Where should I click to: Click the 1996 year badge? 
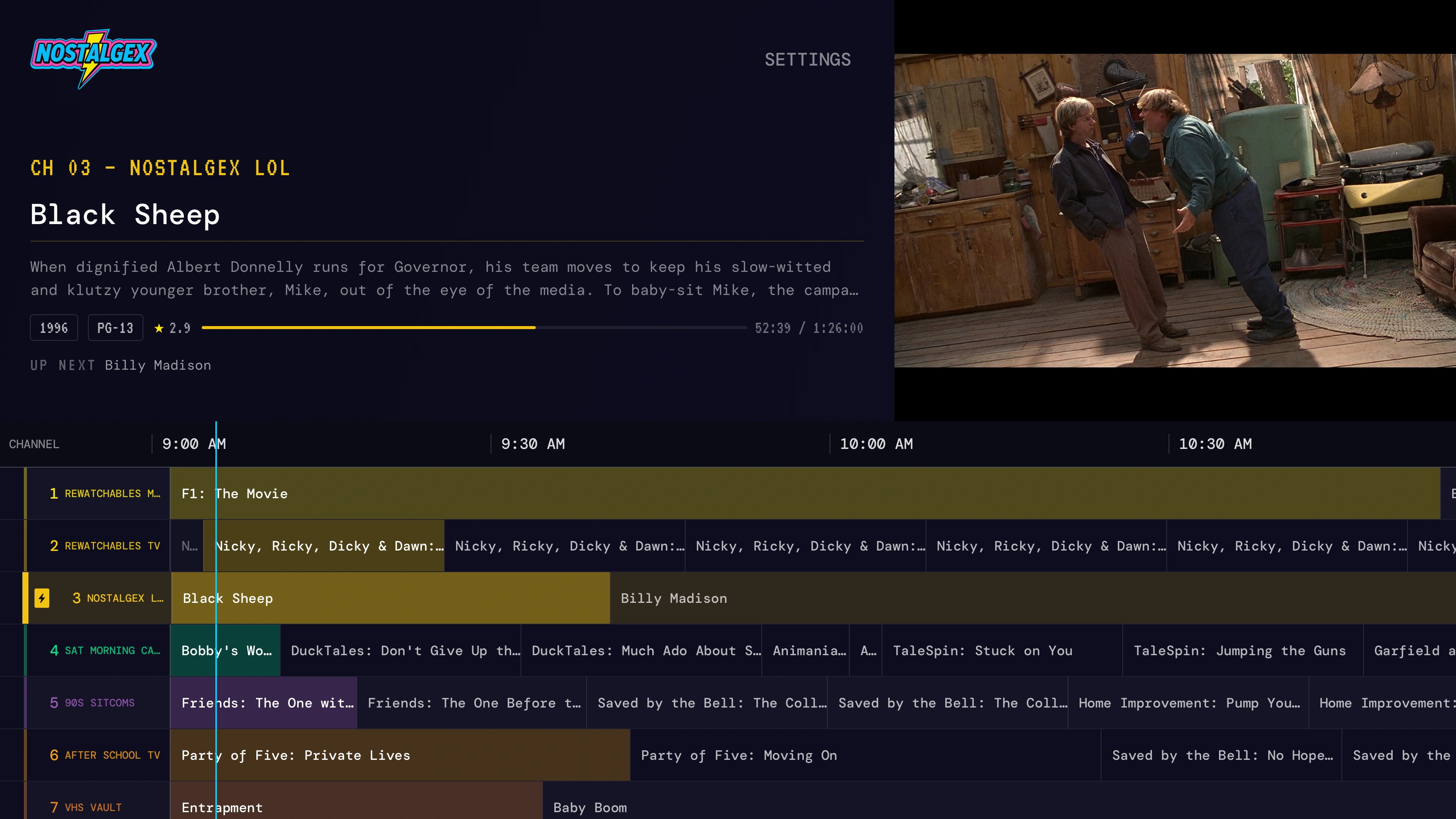coord(54,328)
